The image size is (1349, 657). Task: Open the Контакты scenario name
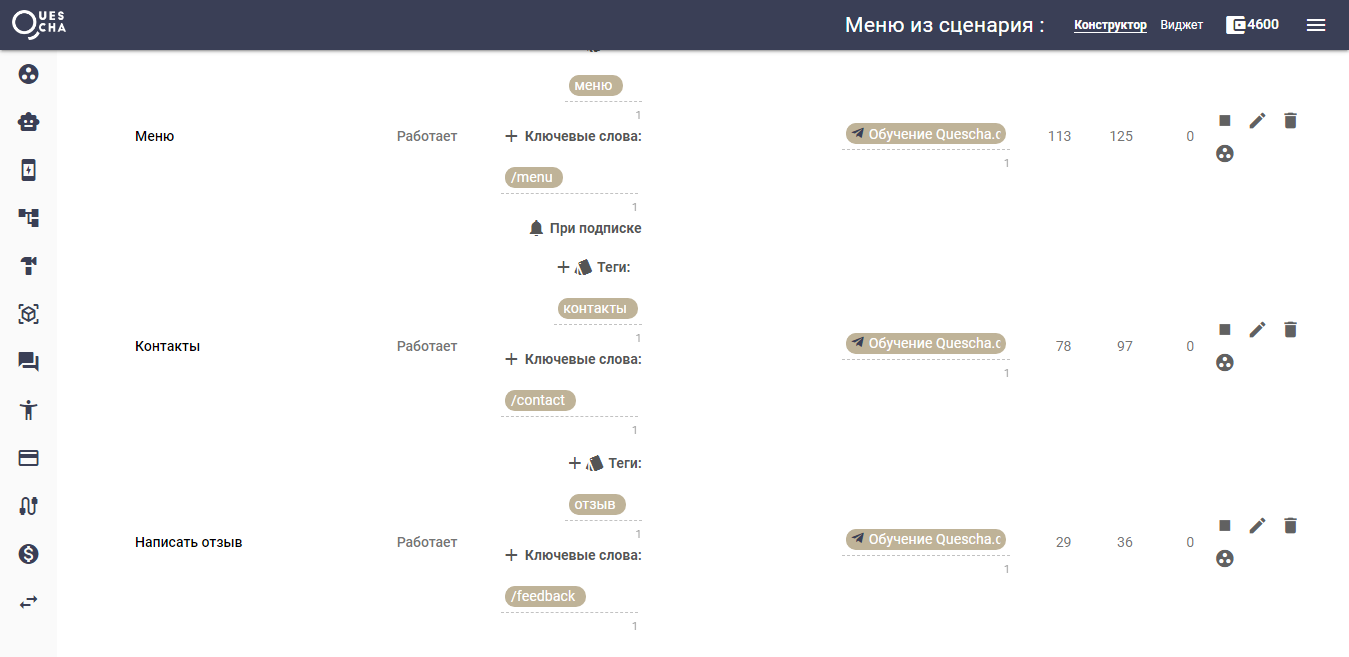pyautogui.click(x=168, y=346)
